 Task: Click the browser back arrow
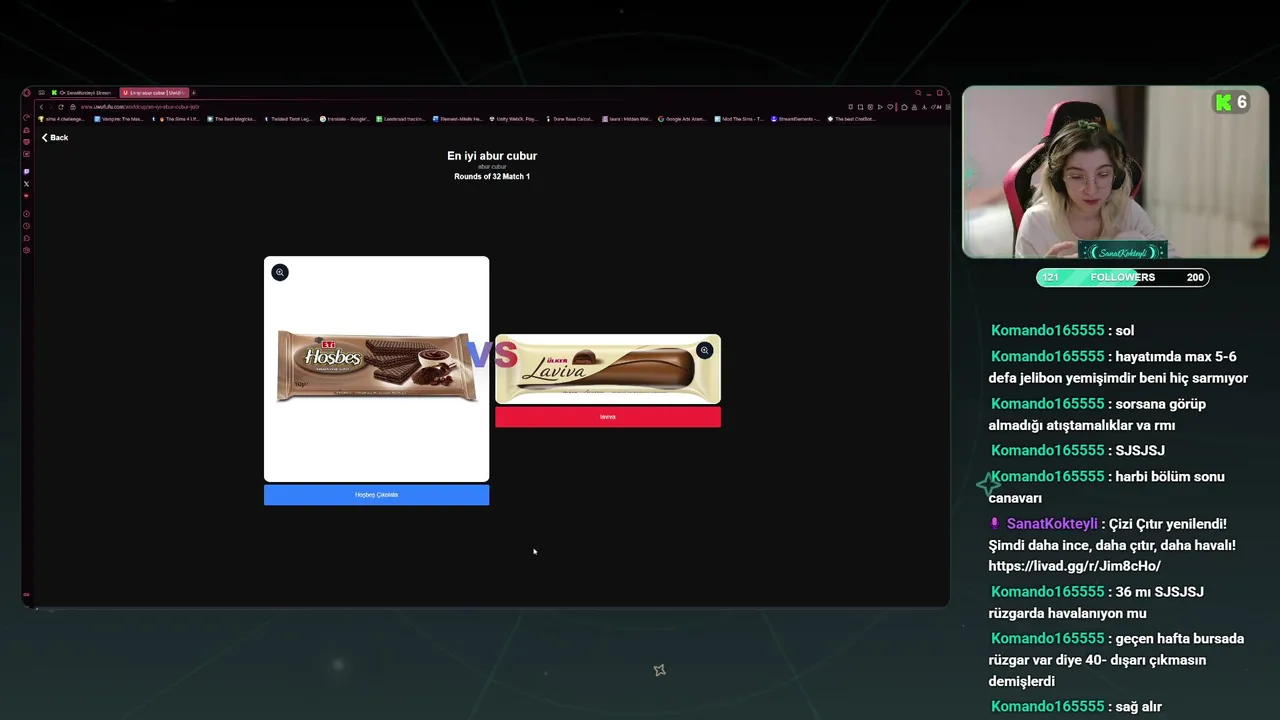point(41,107)
